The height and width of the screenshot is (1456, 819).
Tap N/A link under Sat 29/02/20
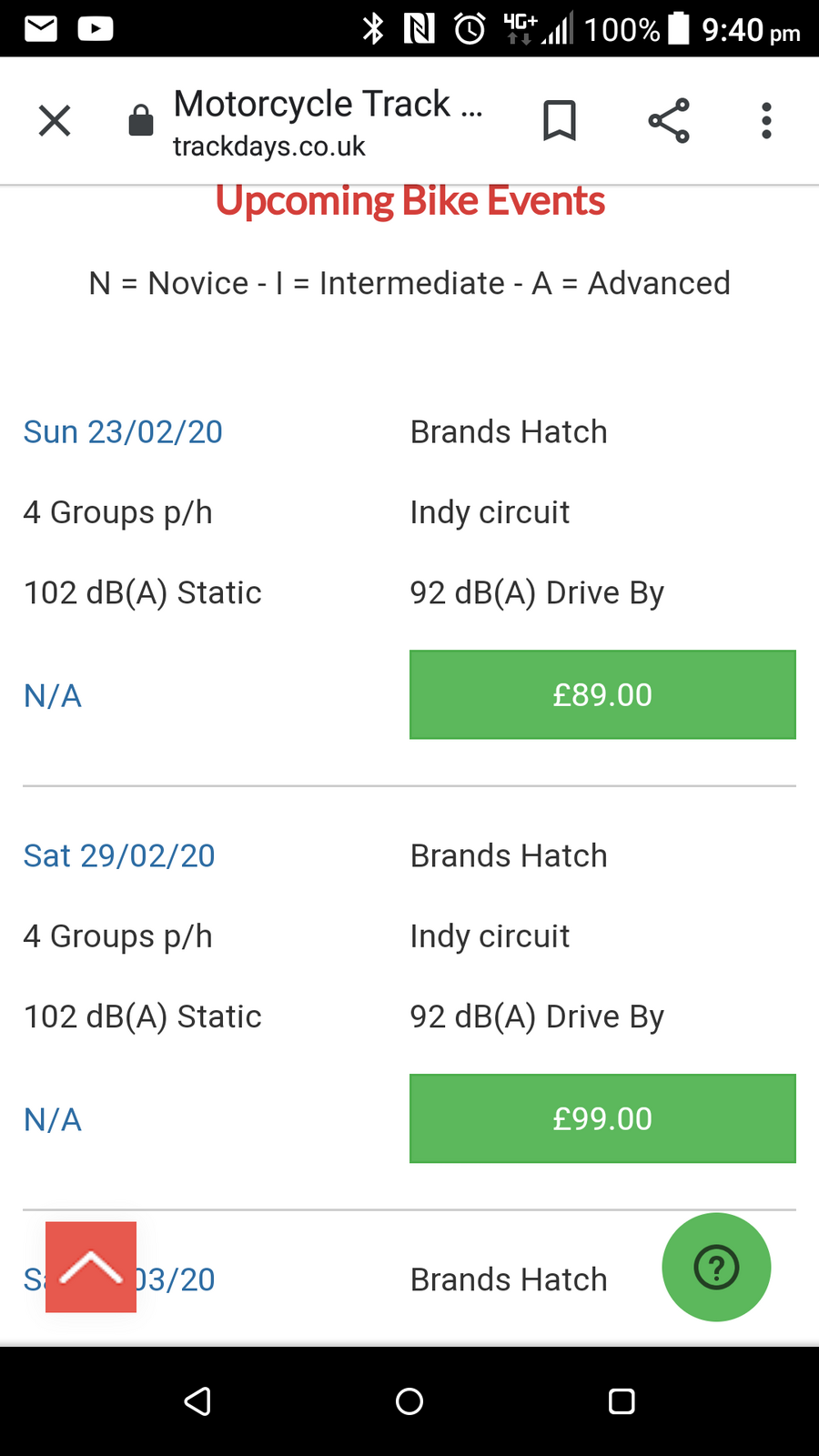pos(53,1120)
